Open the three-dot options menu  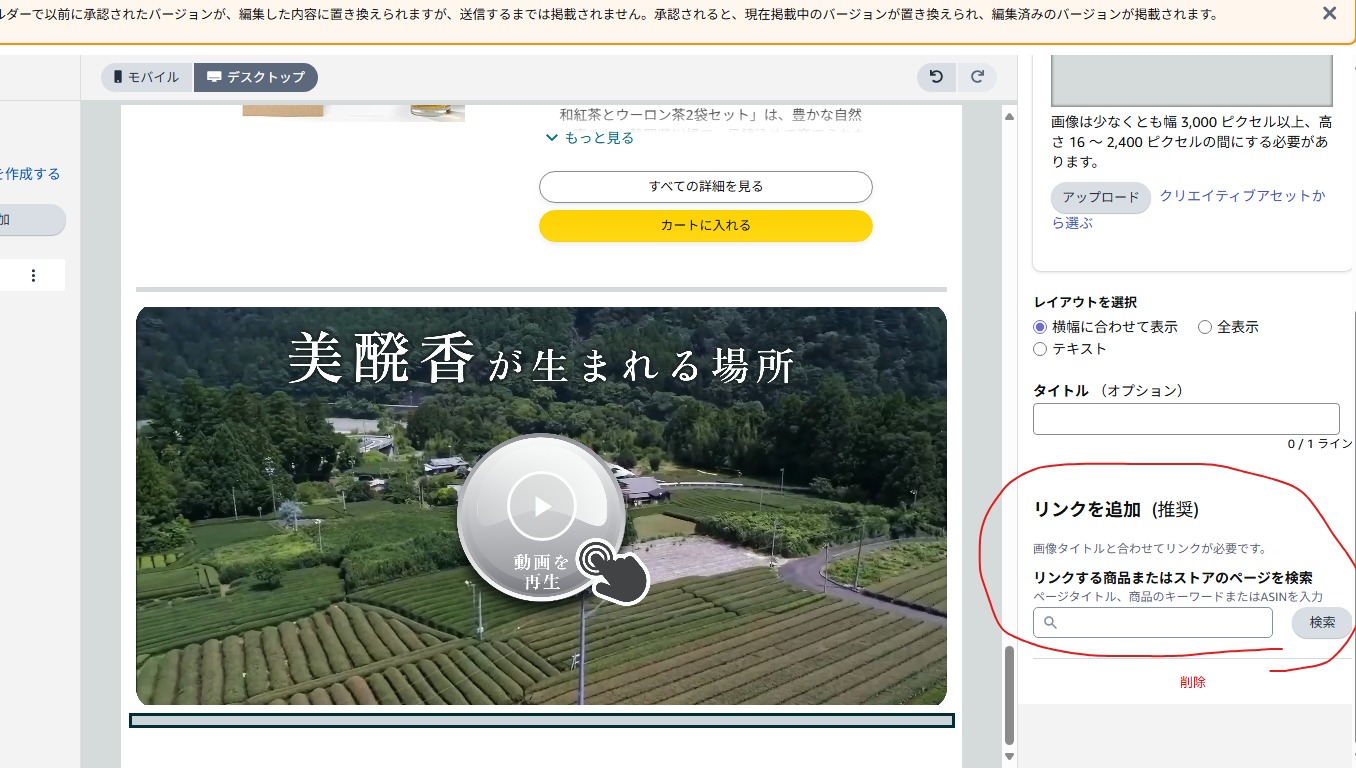[x=33, y=276]
